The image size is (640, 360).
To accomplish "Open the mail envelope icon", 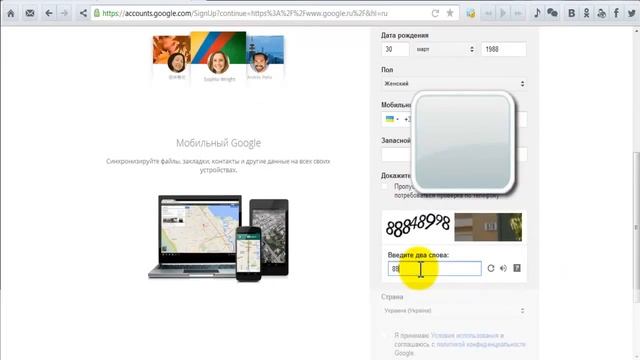I will [30, 13].
